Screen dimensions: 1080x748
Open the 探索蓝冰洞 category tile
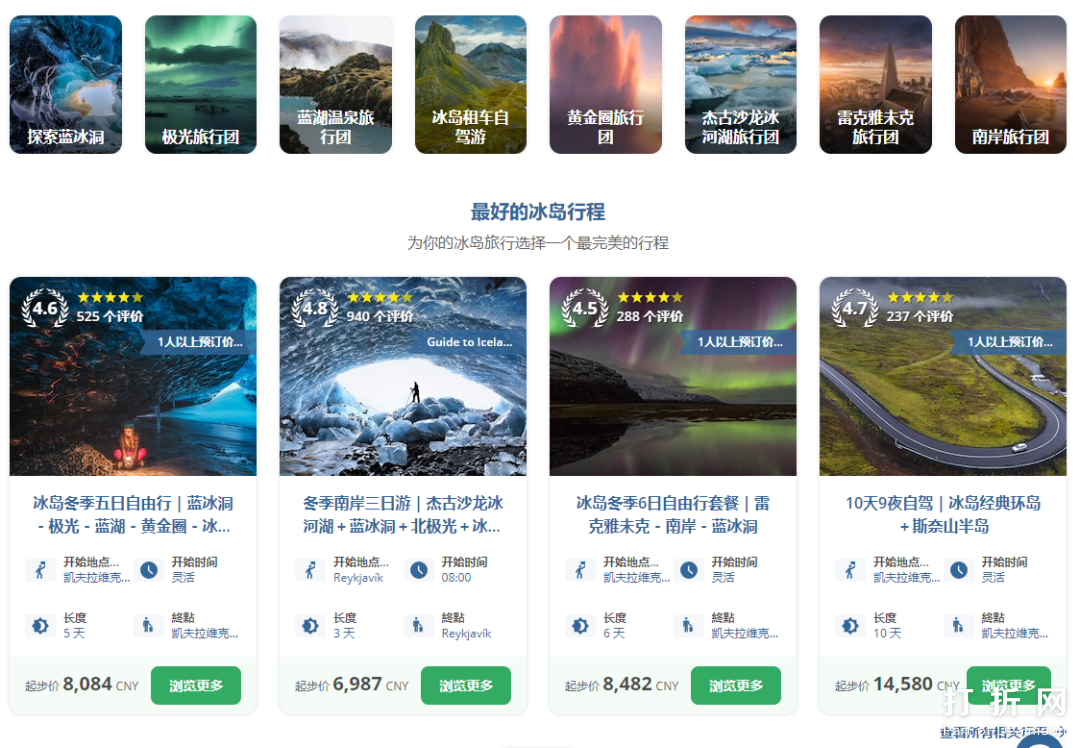pos(65,84)
